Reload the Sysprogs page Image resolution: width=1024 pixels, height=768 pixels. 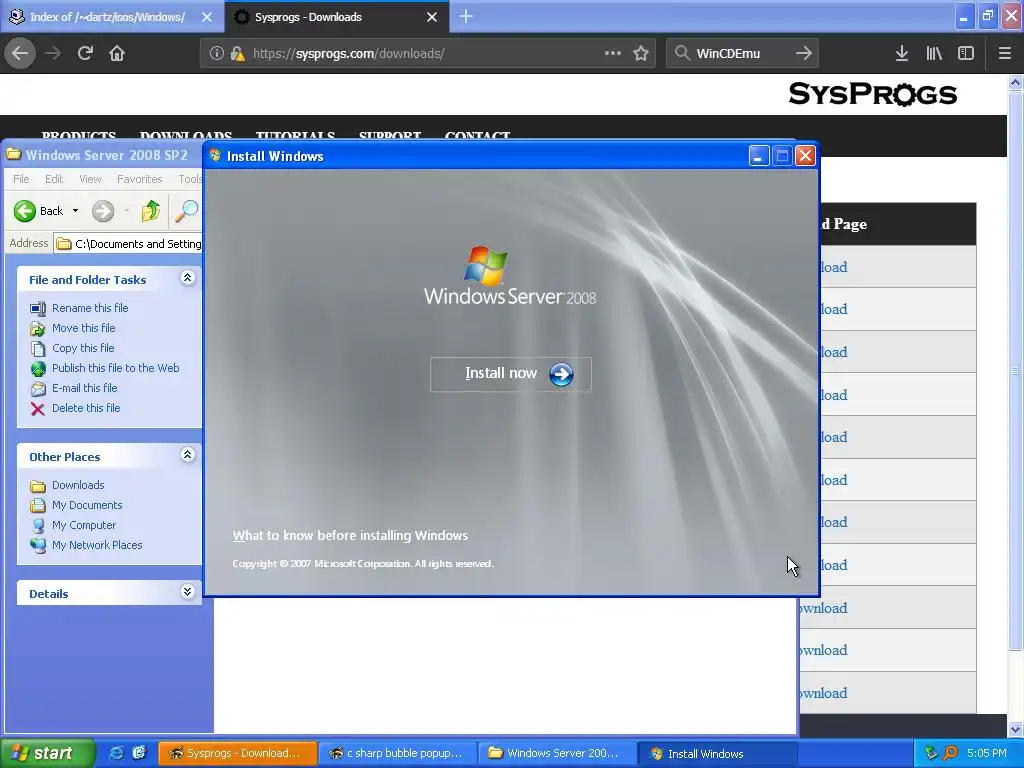point(85,54)
